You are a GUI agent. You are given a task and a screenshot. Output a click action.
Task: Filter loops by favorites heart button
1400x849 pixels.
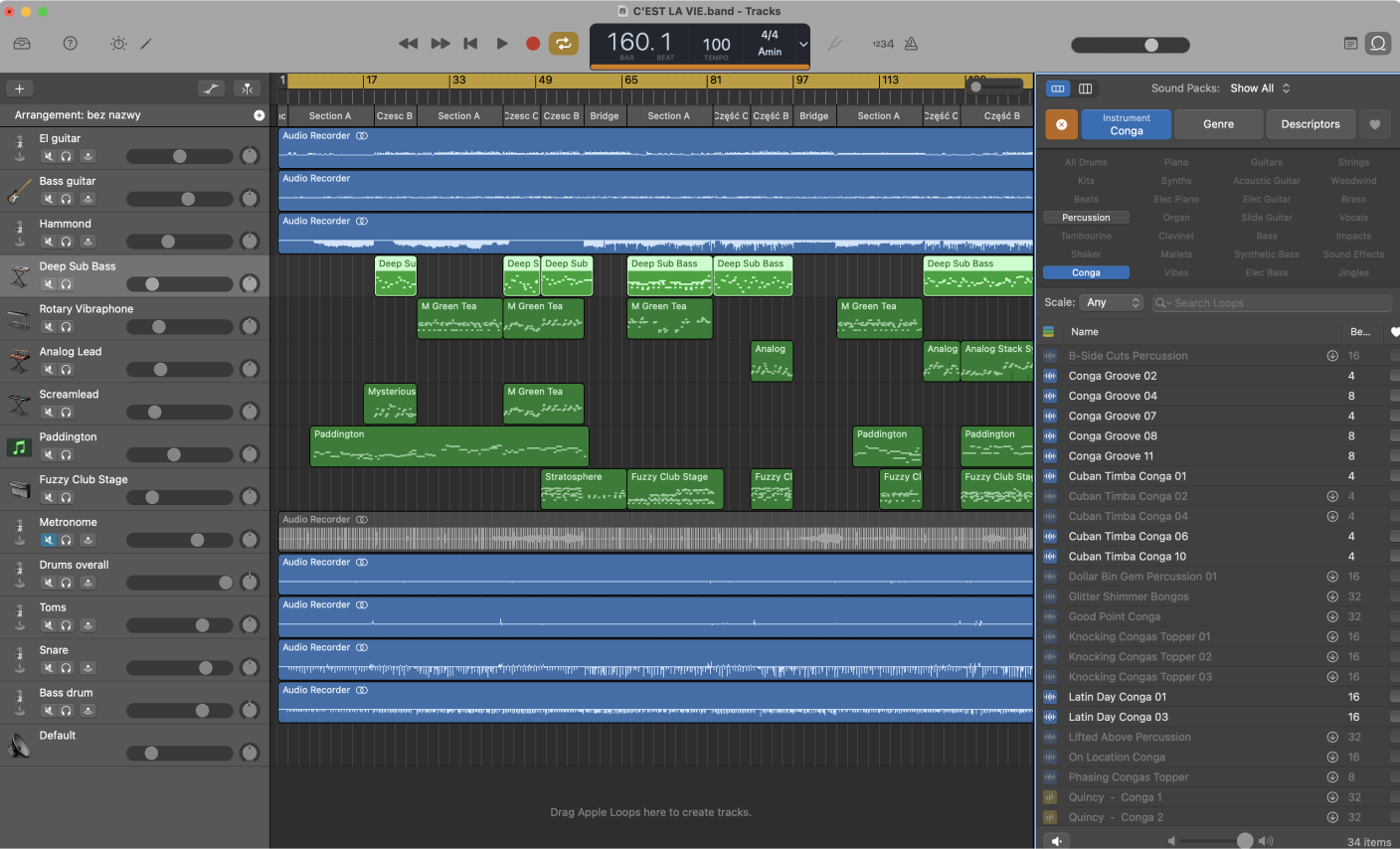pos(1375,124)
